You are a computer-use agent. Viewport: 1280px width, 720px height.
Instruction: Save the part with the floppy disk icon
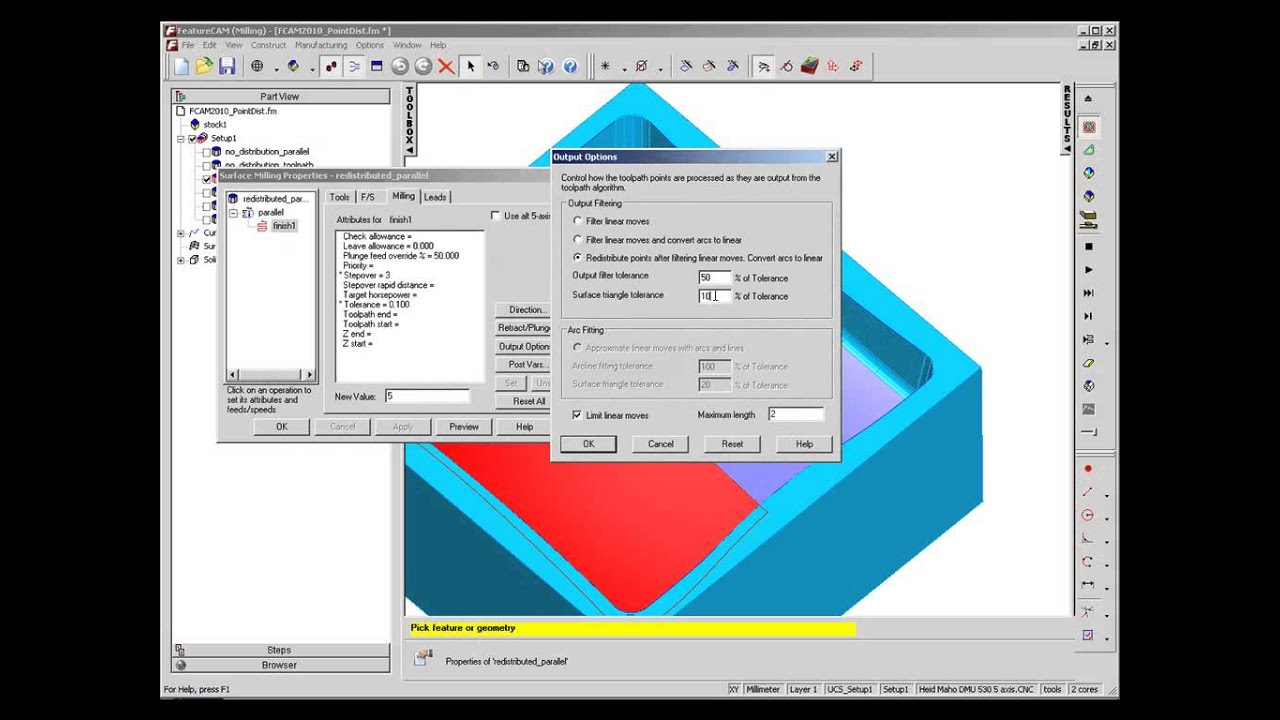(227, 67)
